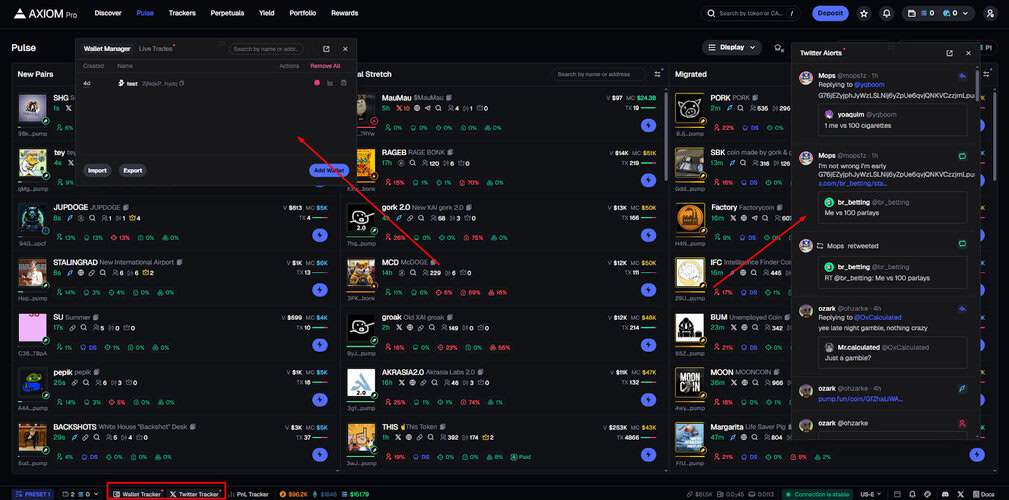Click Export in Wallet Manager
The height and width of the screenshot is (500, 1009).
pyautogui.click(x=133, y=171)
